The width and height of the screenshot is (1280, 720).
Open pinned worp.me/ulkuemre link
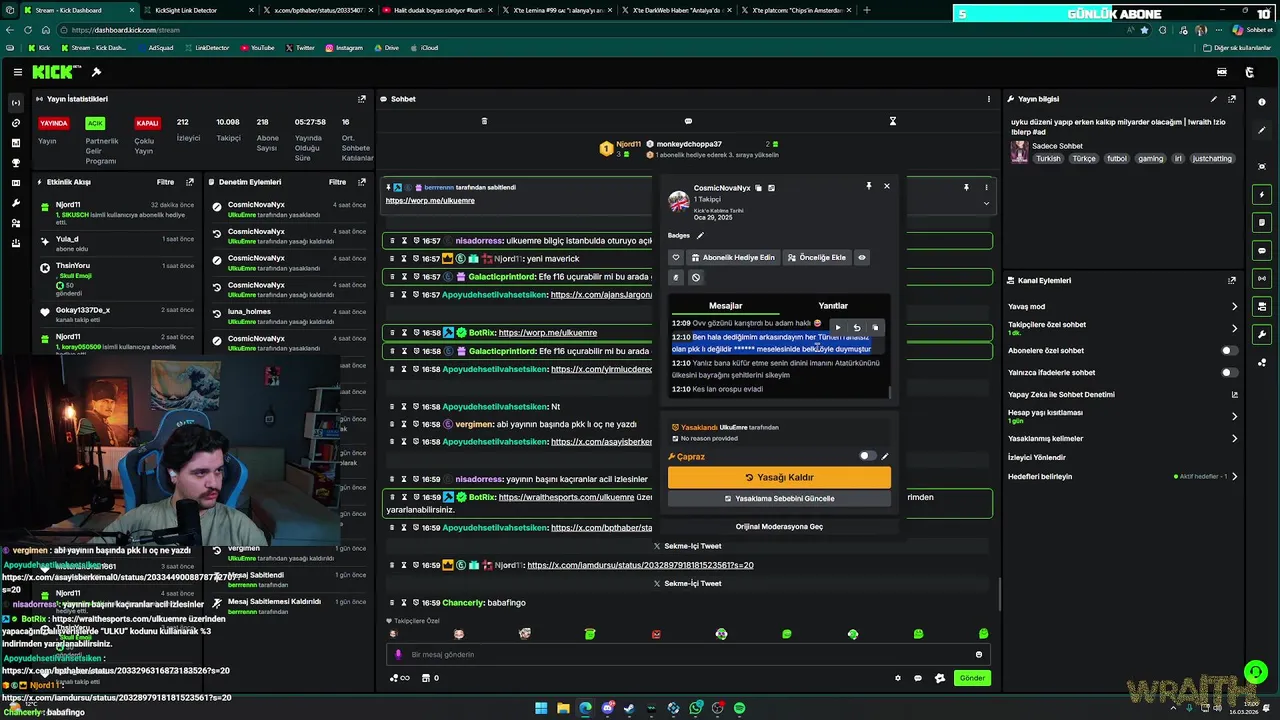coord(430,201)
